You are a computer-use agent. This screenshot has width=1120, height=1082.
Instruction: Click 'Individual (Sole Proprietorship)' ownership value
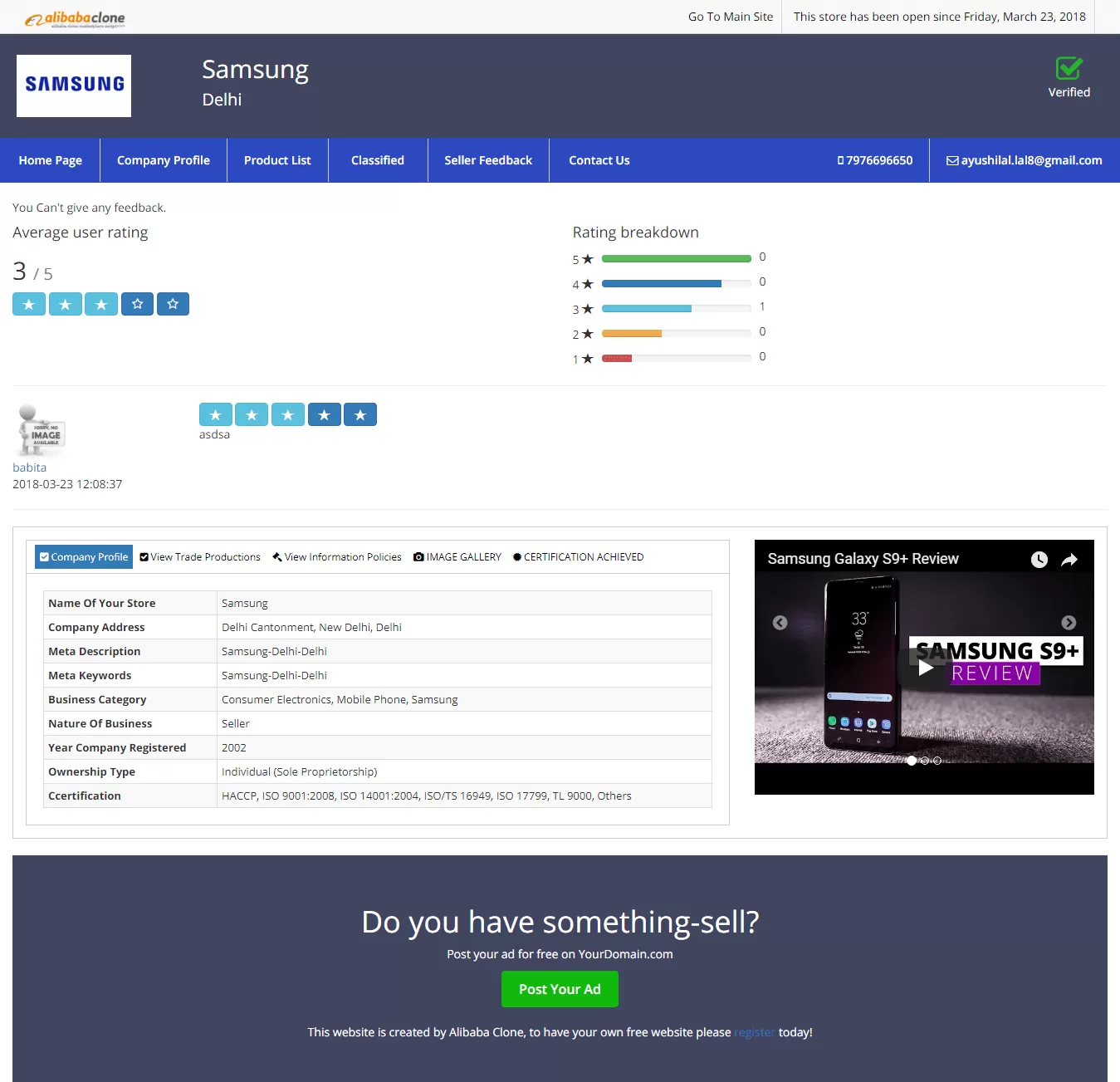(300, 771)
